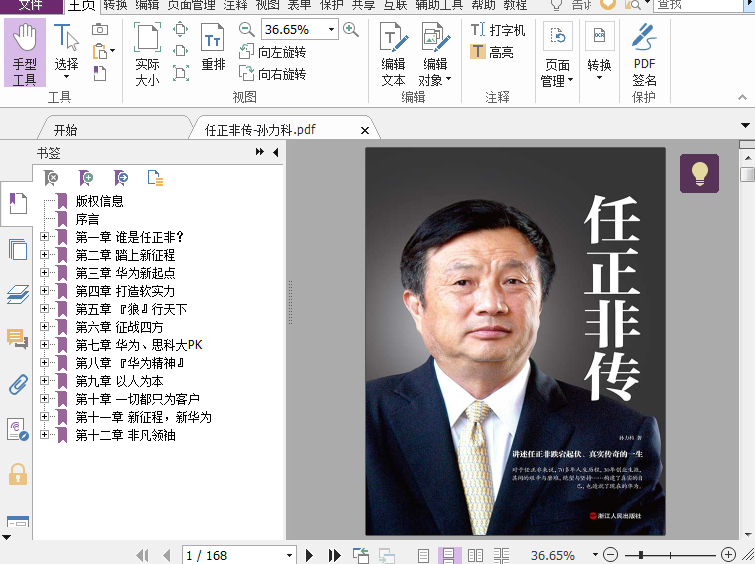Open the security lock panel icon
The image size is (755, 564).
pyautogui.click(x=18, y=474)
